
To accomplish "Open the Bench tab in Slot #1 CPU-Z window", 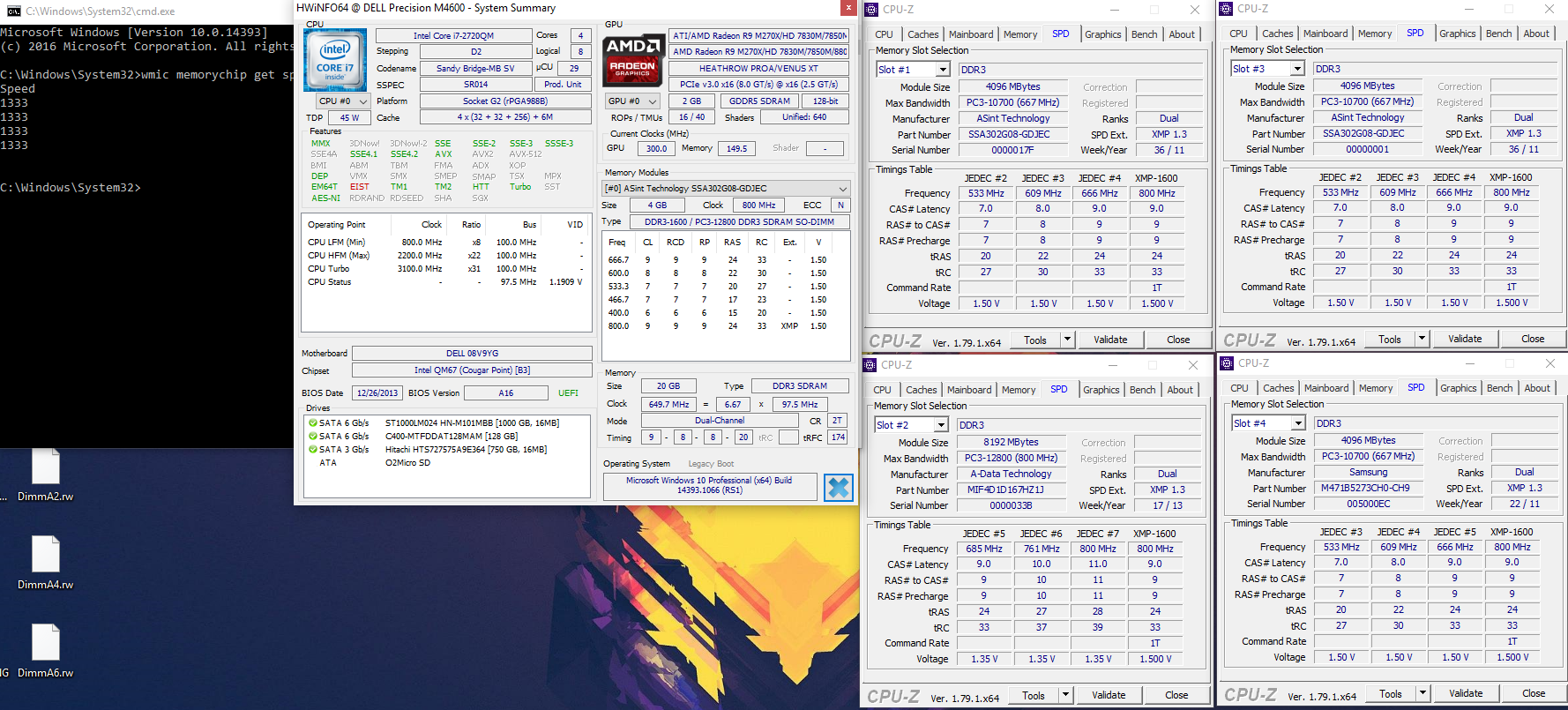I will (1145, 34).
